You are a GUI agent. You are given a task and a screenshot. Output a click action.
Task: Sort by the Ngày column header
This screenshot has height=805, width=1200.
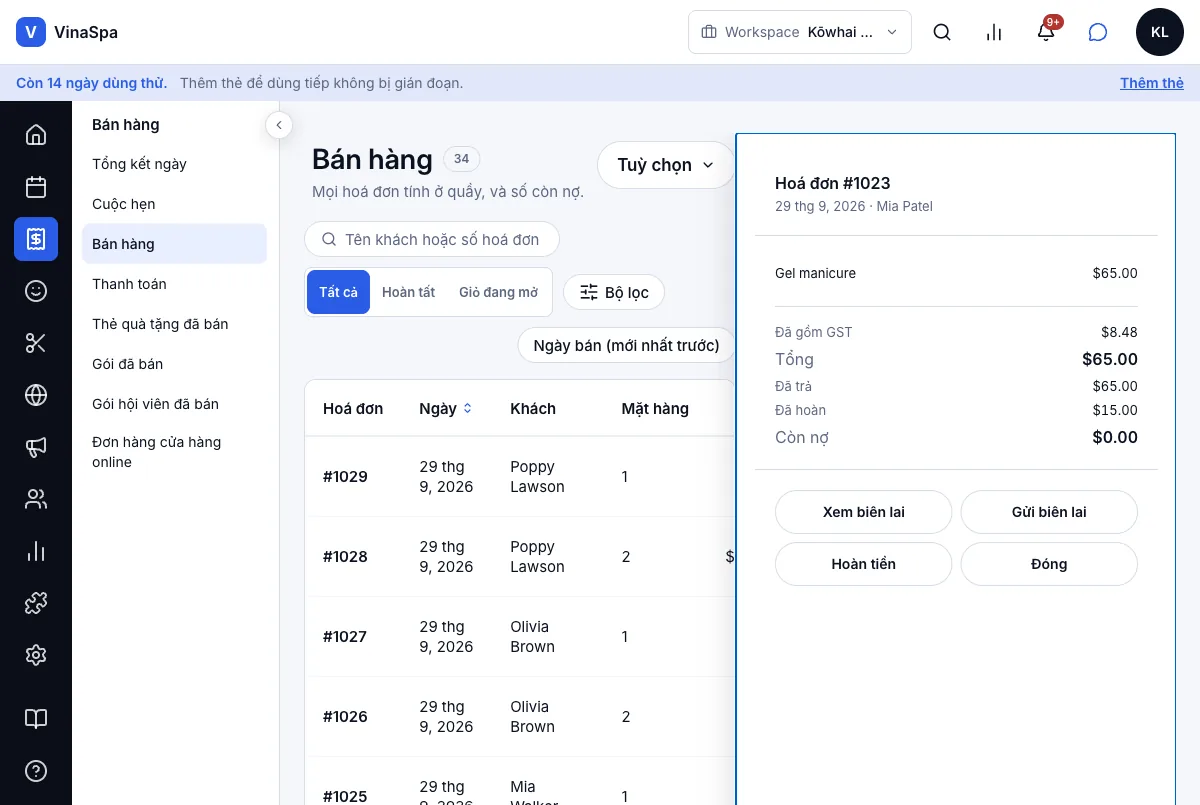(x=446, y=408)
